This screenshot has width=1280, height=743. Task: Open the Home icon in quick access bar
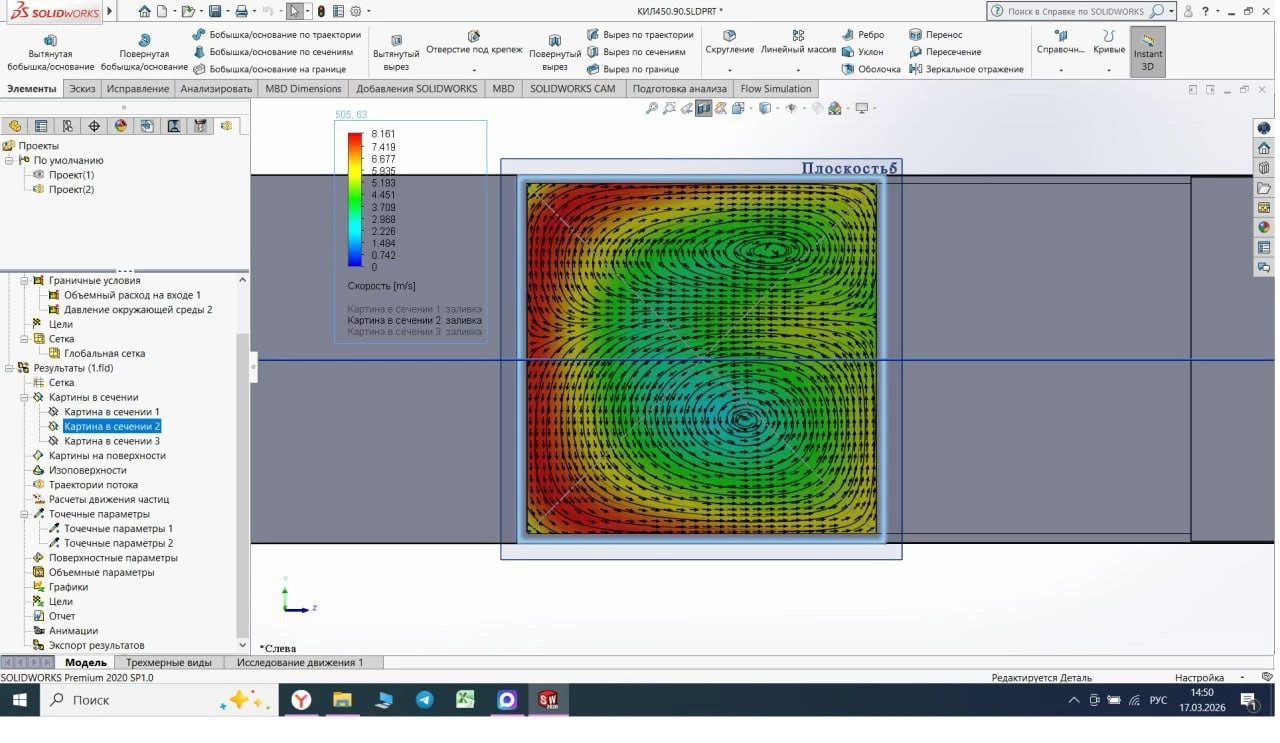(x=145, y=11)
